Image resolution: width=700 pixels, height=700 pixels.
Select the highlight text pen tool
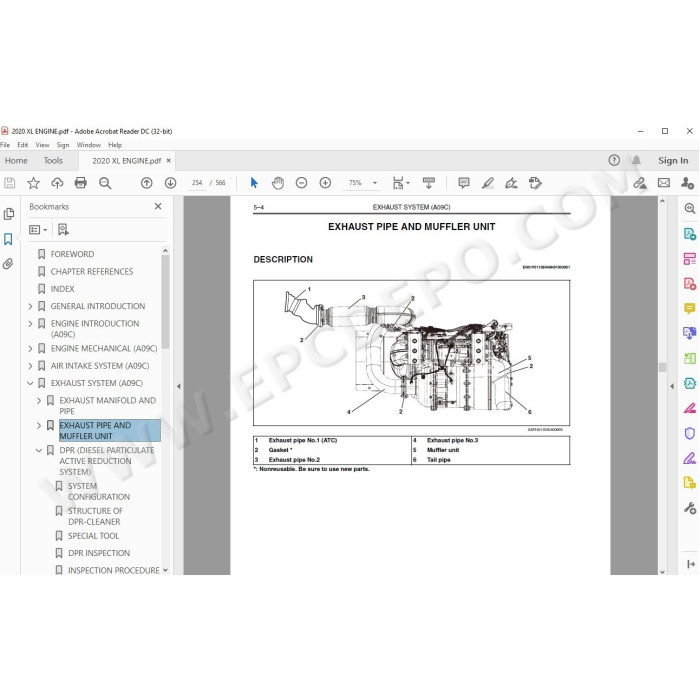click(488, 183)
